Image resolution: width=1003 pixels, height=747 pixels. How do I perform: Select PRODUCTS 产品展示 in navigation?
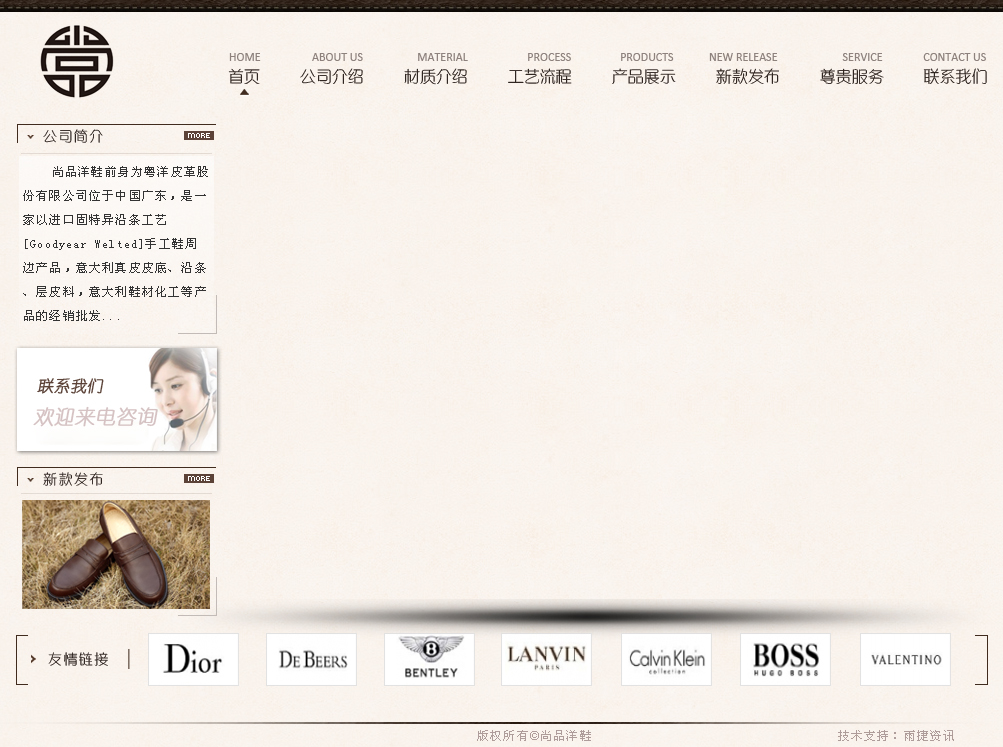click(x=644, y=69)
